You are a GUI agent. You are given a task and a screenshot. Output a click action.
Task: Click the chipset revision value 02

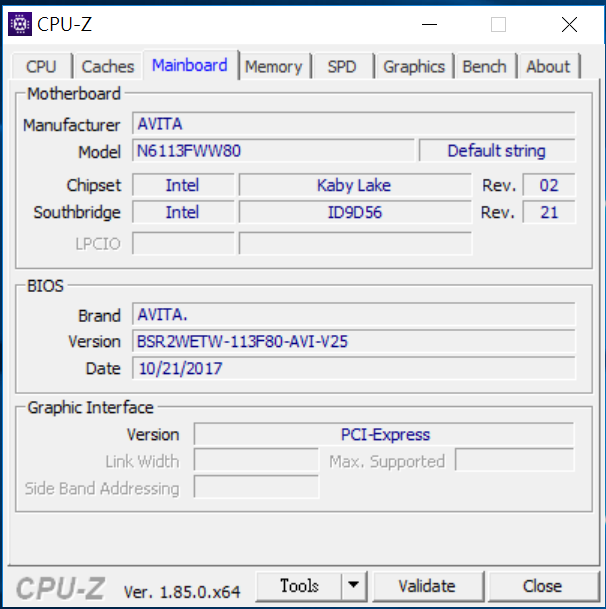point(549,185)
